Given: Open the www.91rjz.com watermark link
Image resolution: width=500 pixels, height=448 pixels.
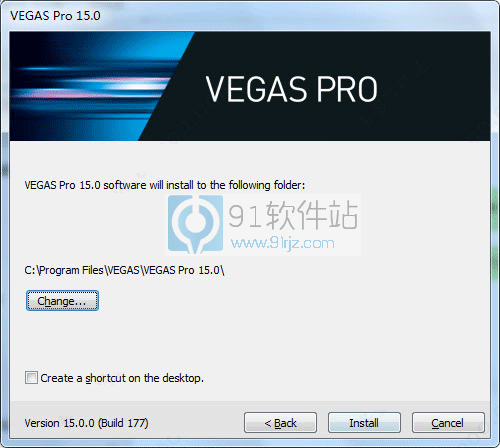Looking at the screenshot, I should 283,243.
